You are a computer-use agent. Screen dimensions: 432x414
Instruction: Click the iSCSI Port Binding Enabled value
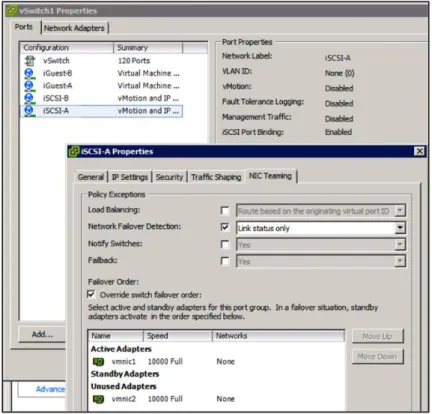338,132
